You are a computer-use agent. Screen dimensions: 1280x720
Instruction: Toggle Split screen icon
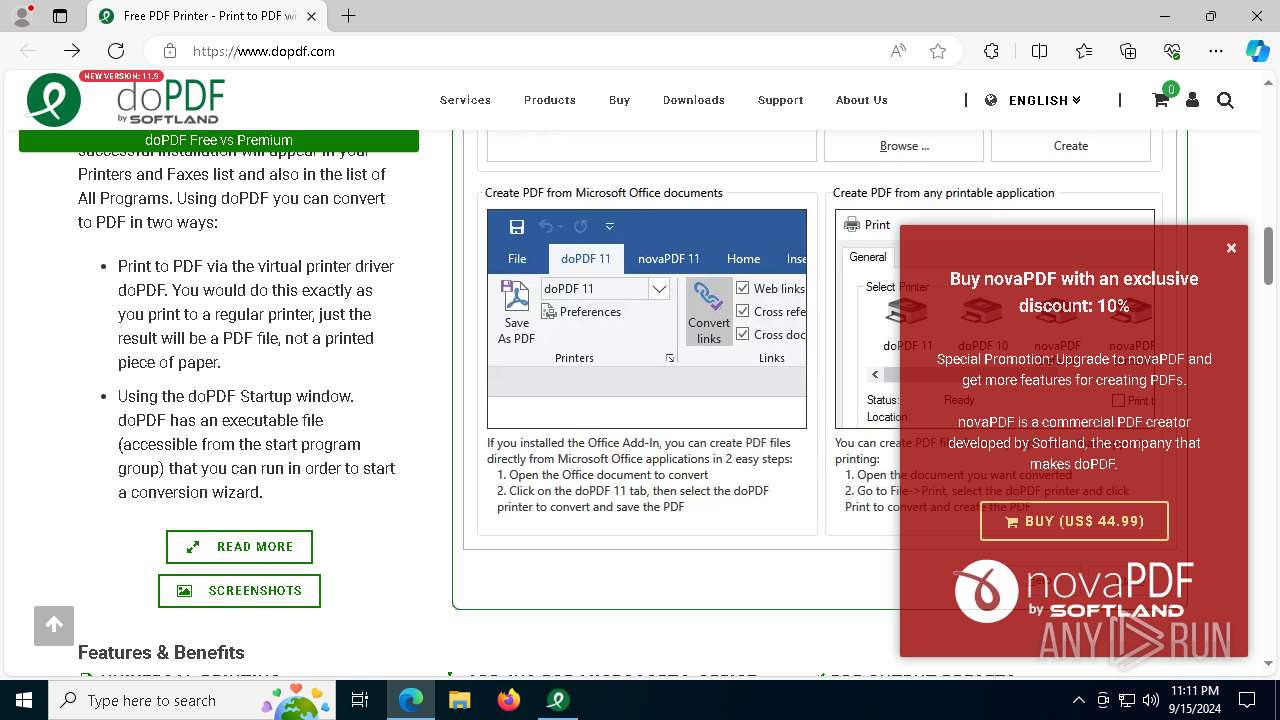click(1039, 51)
